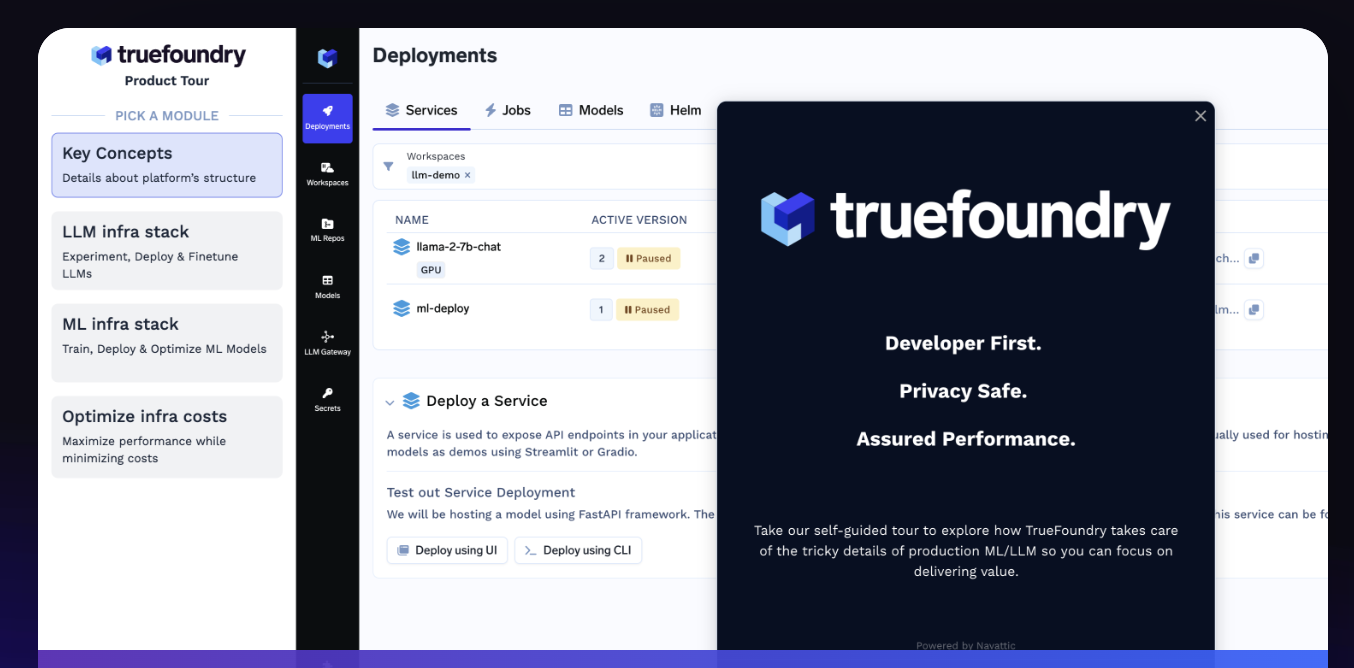Screen dimensions: 1354x668
Task: Click the Deployments page heading
Action: tap(435, 56)
